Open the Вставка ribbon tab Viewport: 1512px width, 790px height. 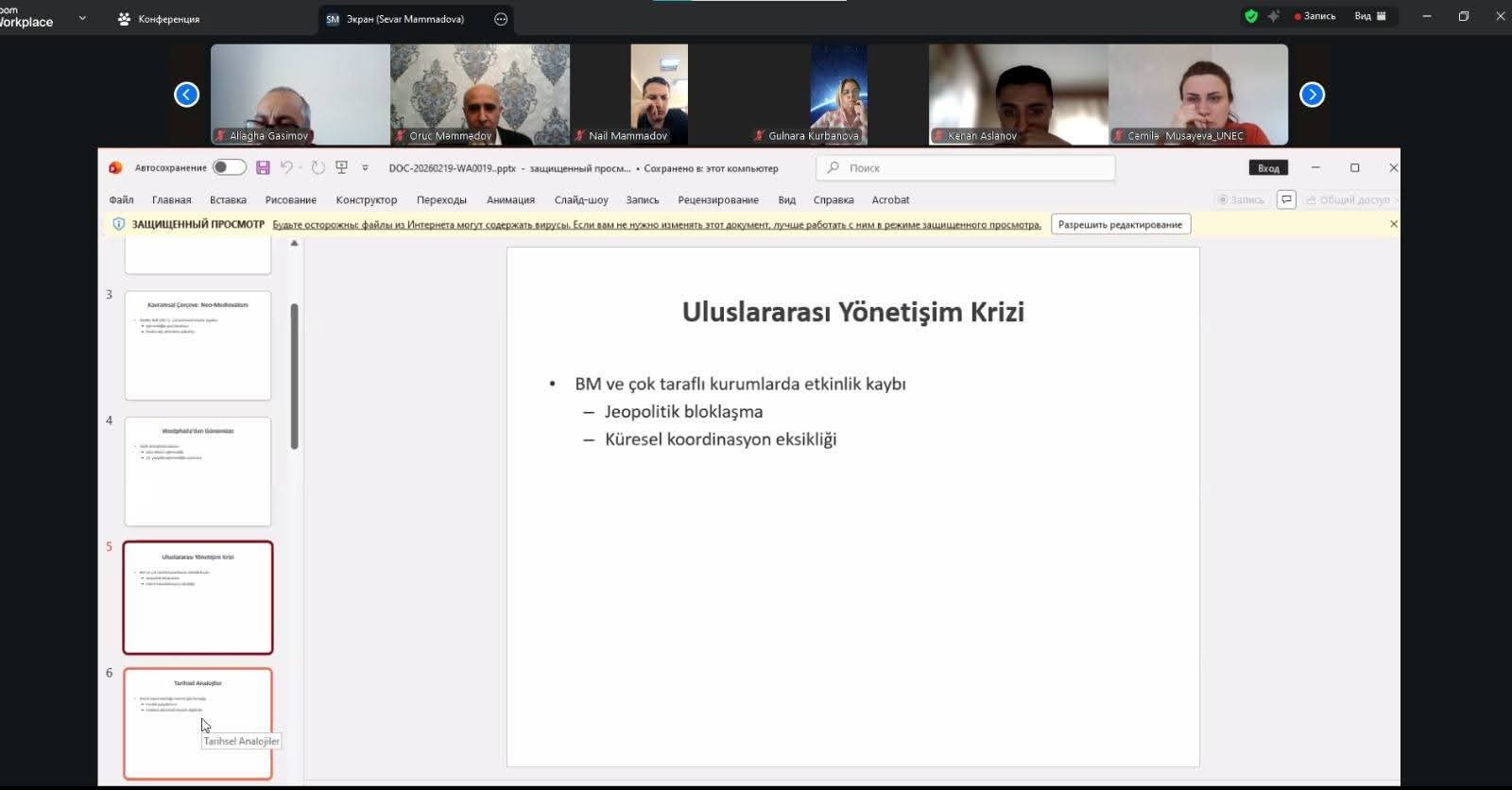click(x=228, y=199)
